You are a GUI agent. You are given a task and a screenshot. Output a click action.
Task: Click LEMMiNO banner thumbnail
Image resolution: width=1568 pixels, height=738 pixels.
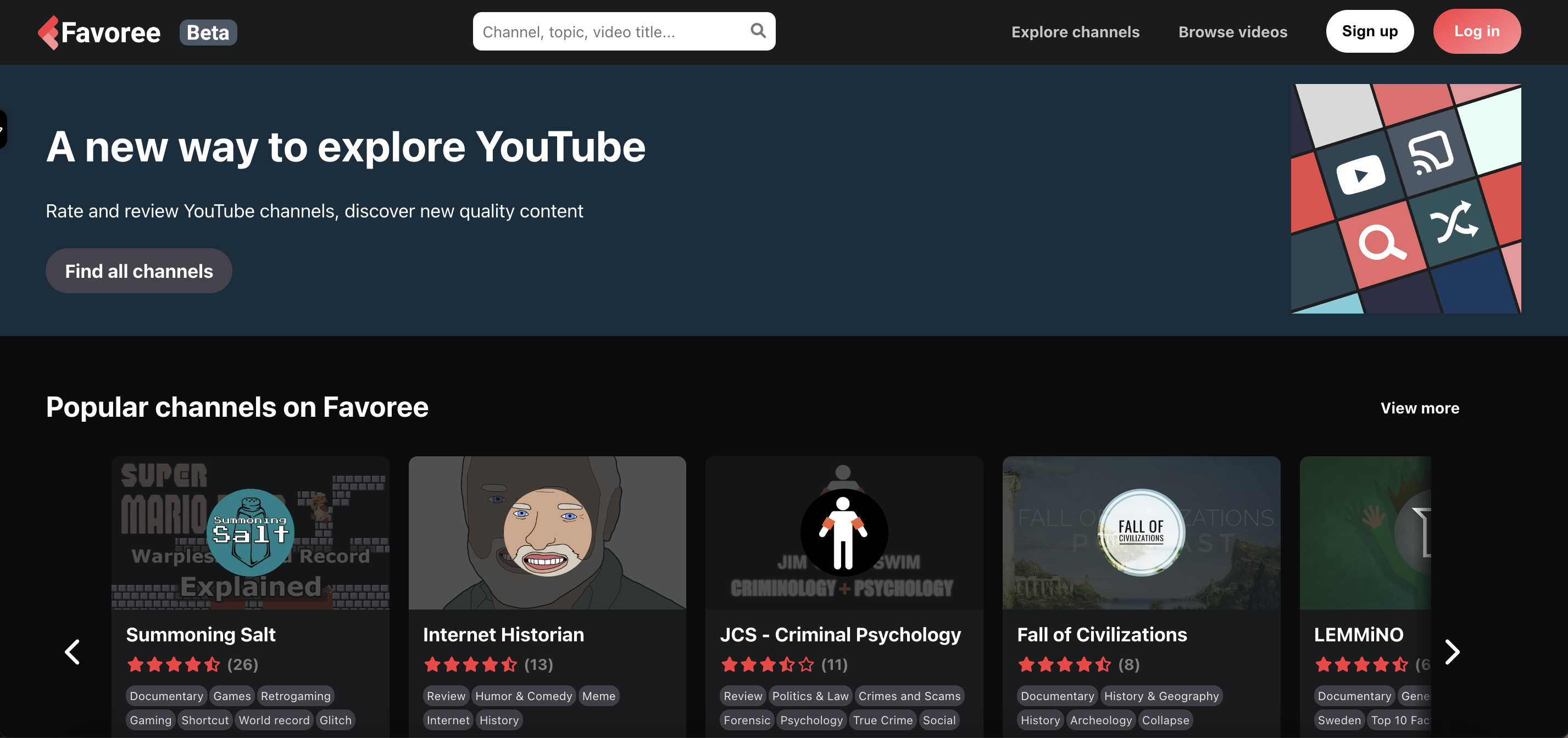(x=1365, y=532)
